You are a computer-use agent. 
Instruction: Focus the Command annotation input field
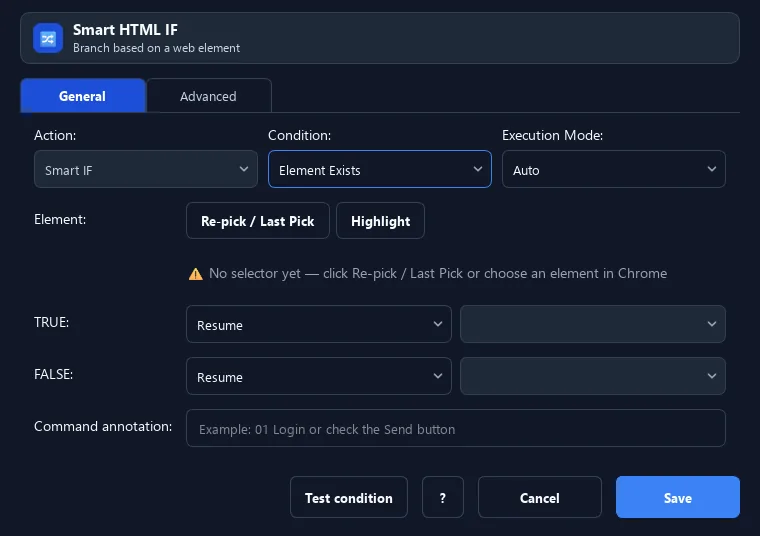(x=456, y=428)
